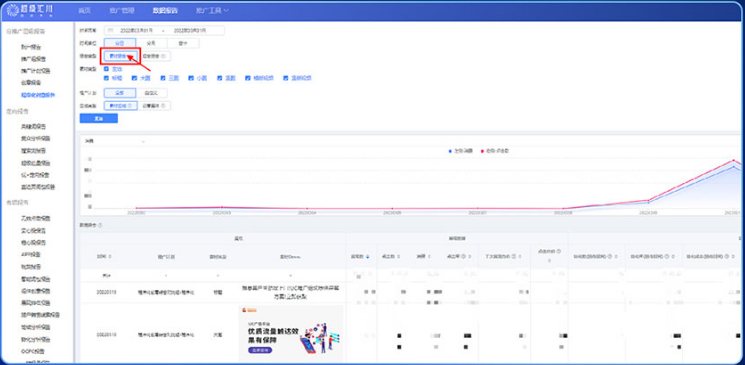Open the 推广管理 navigation tab
The image size is (745, 365).
(122, 10)
